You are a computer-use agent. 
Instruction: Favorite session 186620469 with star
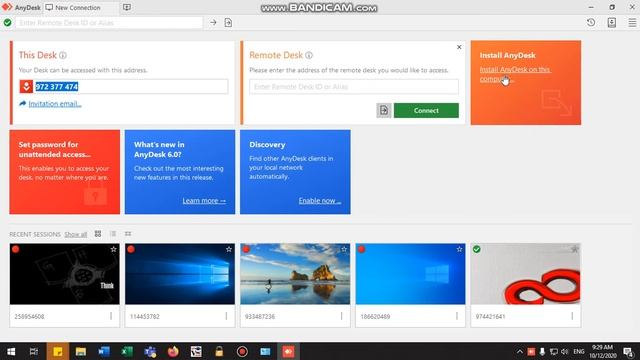click(x=459, y=249)
